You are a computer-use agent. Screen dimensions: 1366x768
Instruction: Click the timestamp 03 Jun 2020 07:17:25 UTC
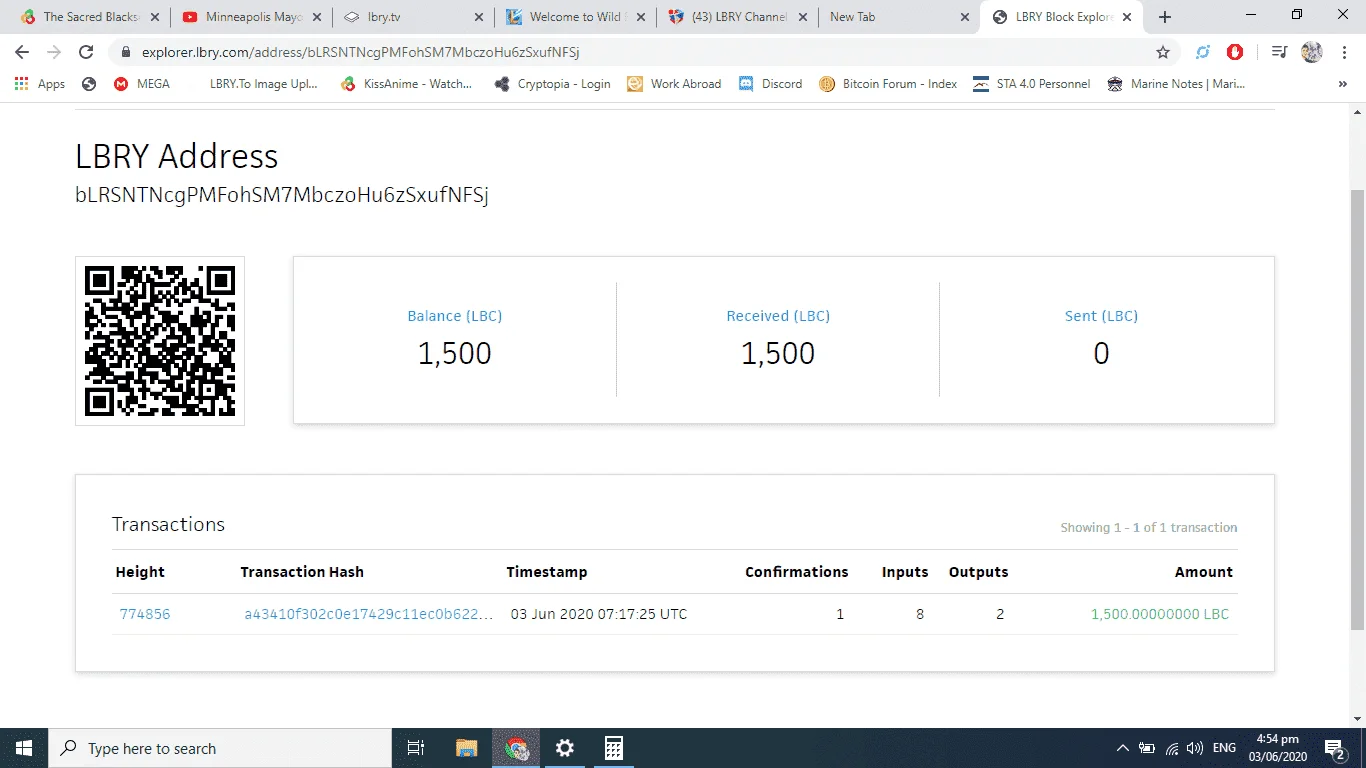click(599, 614)
